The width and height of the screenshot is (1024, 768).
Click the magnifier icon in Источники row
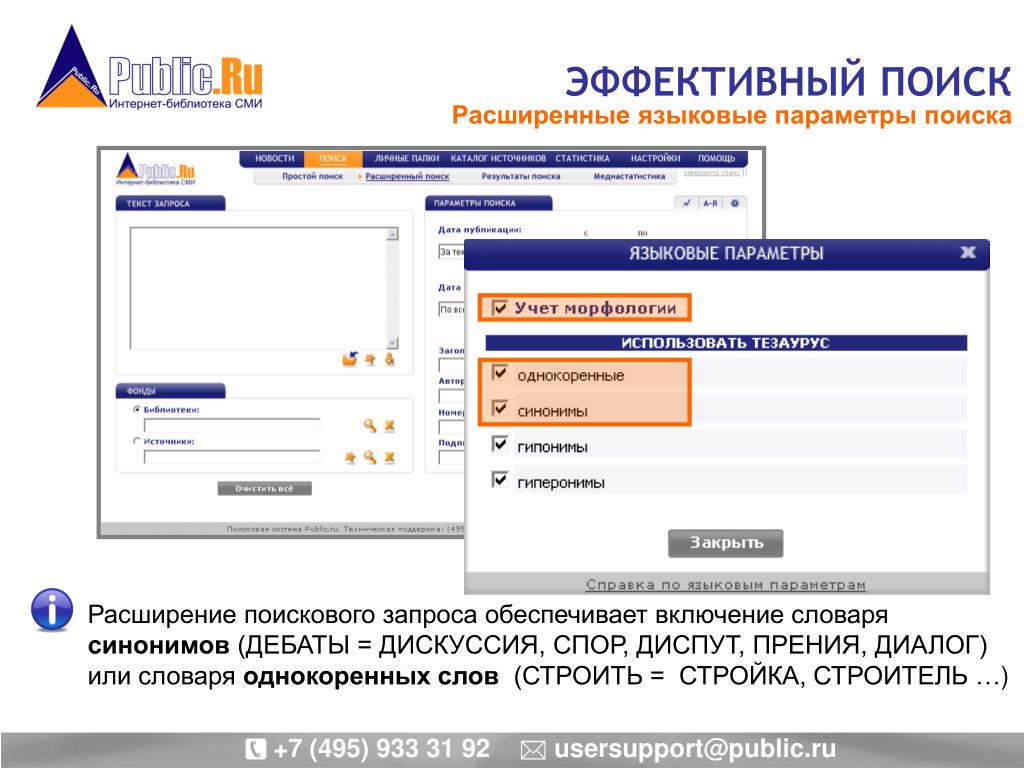(x=370, y=457)
